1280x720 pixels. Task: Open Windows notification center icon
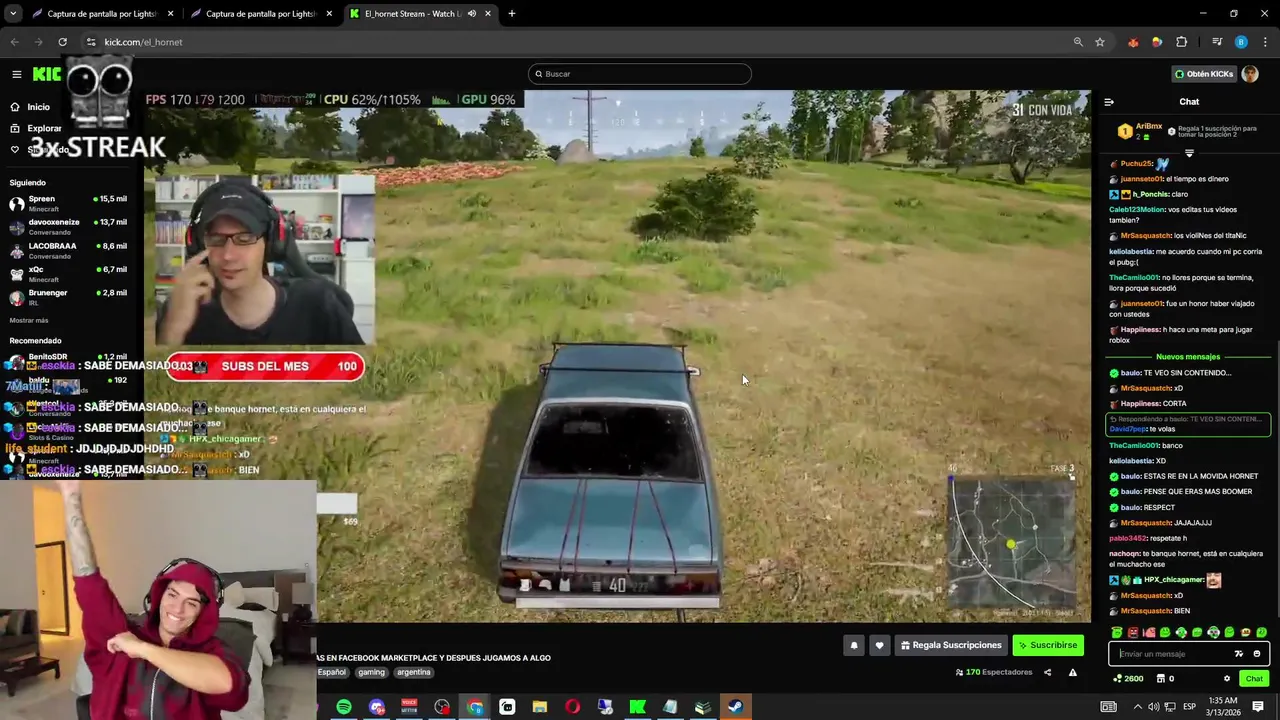pyautogui.click(x=1258, y=707)
